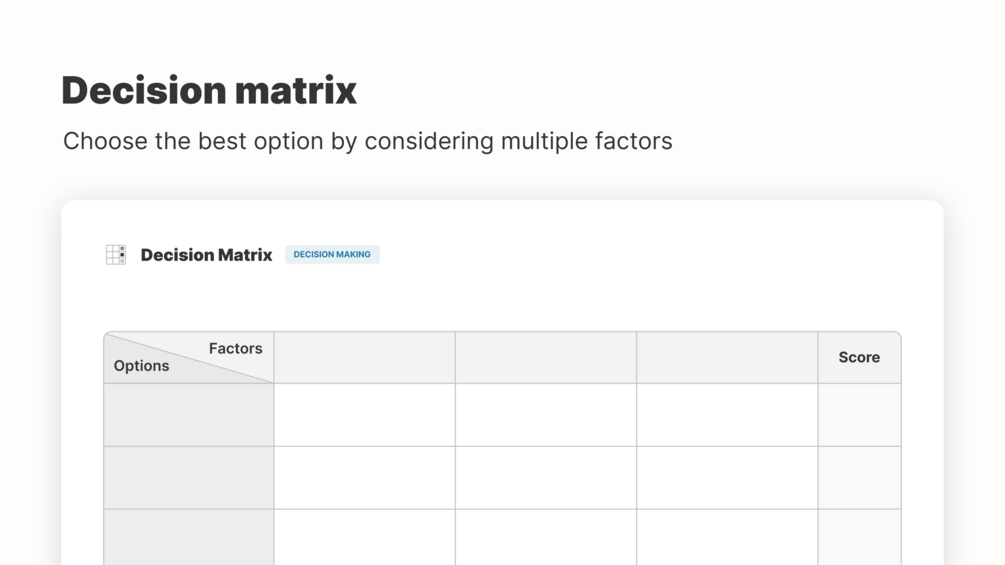Click the first empty factor header cell
The image size is (1005, 565).
point(365,358)
